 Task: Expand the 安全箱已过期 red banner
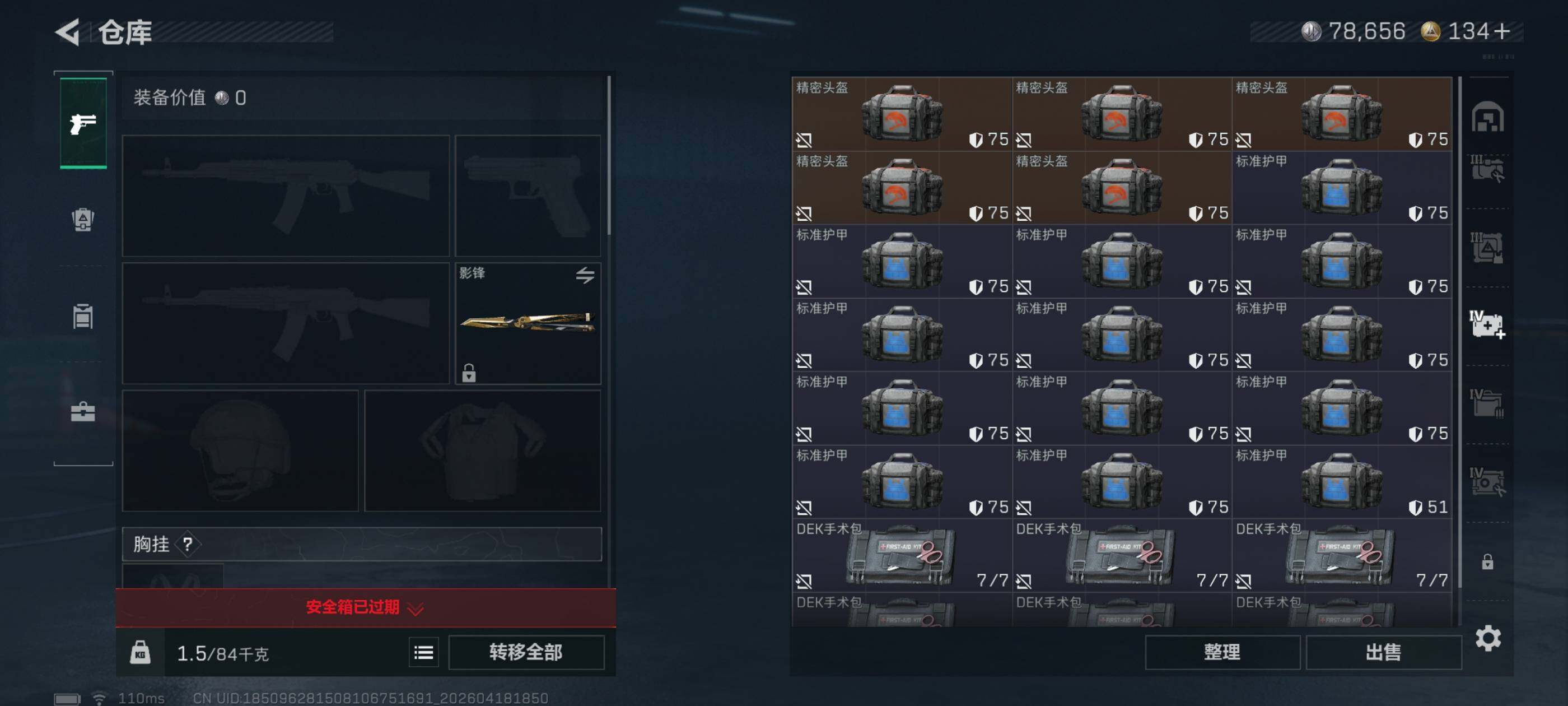click(365, 607)
